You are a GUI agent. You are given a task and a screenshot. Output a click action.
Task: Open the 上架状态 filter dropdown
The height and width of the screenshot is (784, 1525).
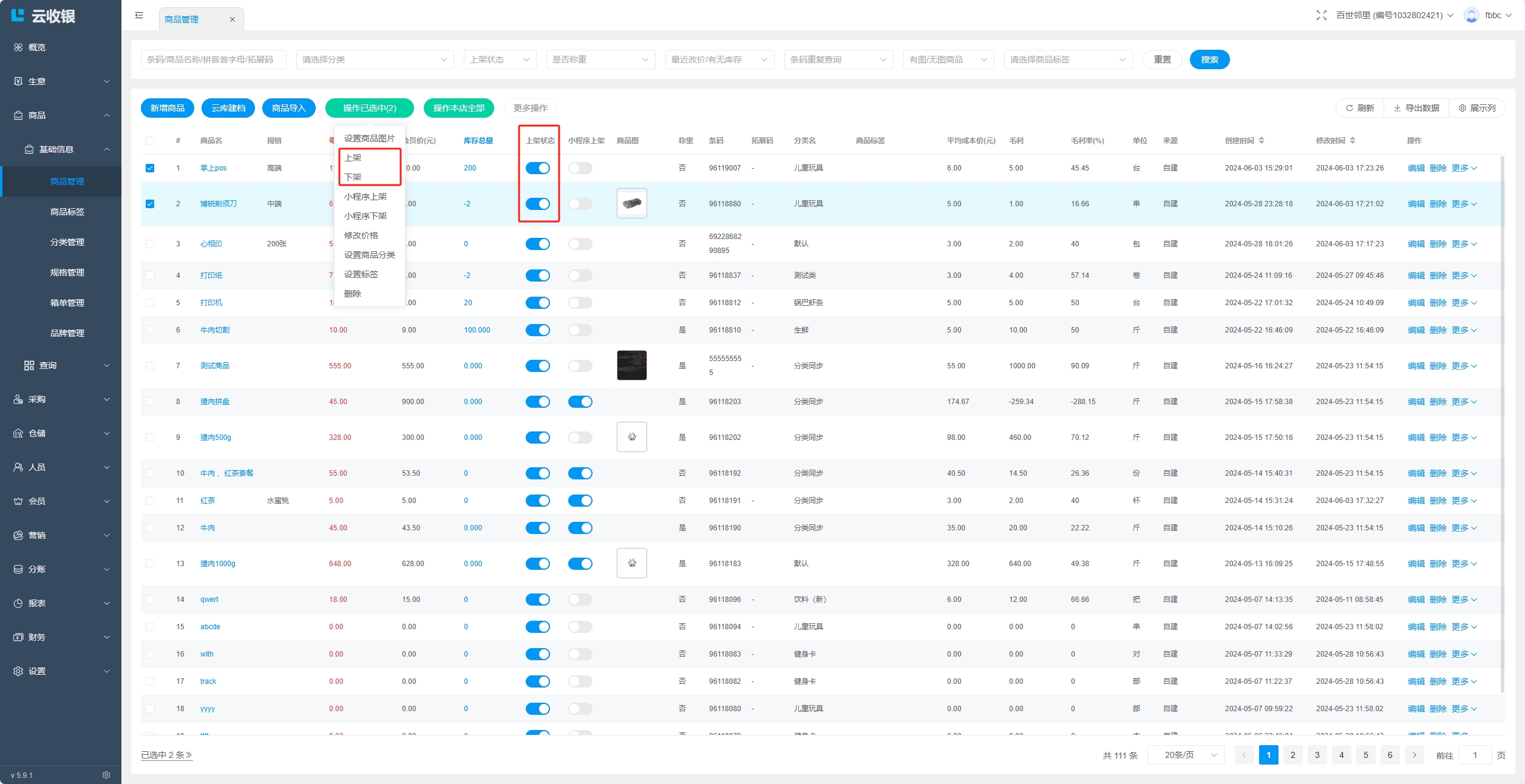[499, 59]
